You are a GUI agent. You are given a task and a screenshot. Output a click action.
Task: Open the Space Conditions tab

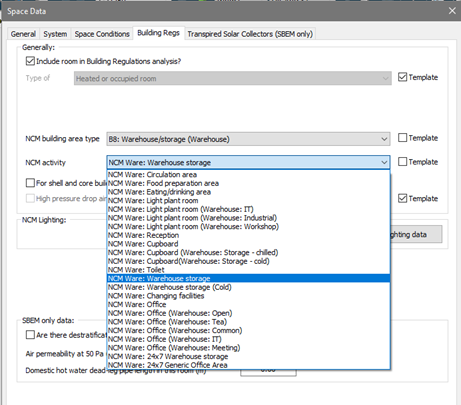102,34
